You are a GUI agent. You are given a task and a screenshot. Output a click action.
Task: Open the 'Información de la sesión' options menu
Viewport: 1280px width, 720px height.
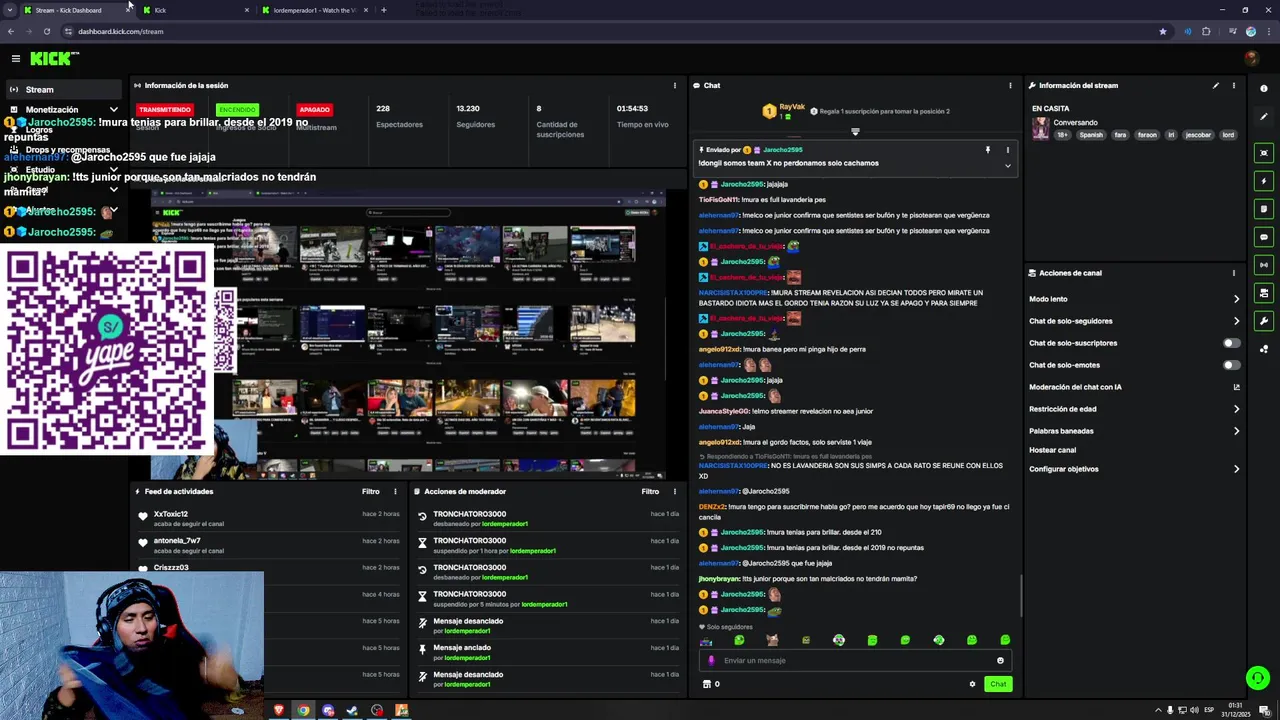click(x=675, y=86)
